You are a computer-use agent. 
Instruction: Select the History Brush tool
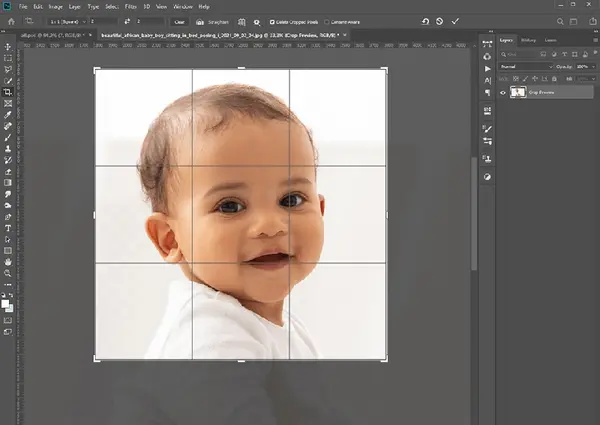coord(8,160)
